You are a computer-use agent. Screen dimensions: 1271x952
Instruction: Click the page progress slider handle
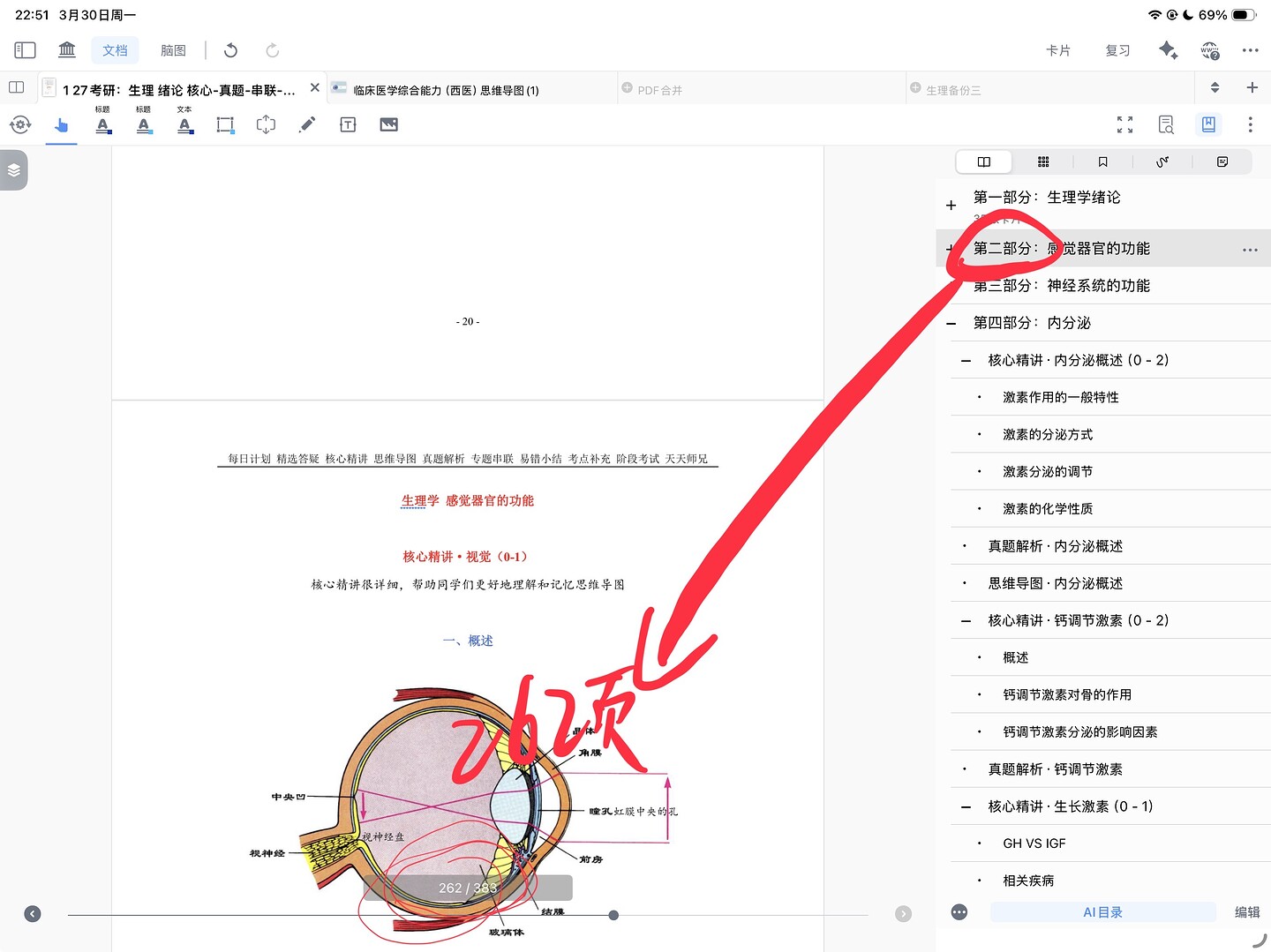(x=613, y=915)
